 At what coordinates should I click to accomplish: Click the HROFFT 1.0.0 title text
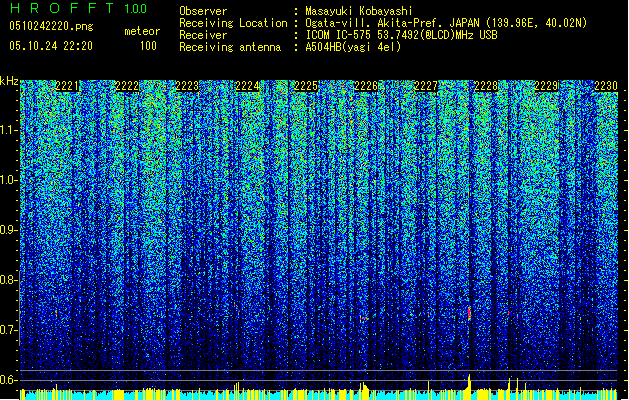pyautogui.click(x=78, y=8)
